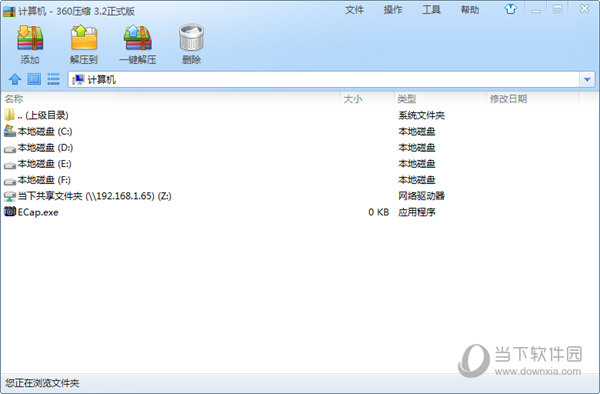The height and width of the screenshot is (394, 600).
Task: Click the 添加 (Add) archive icon
Action: coord(30,38)
